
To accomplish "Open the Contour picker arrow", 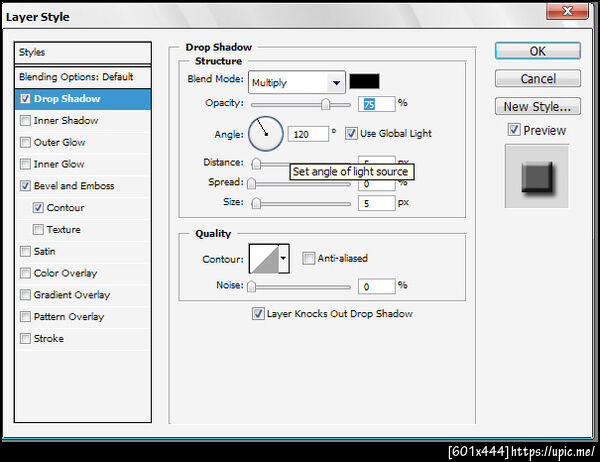I will coord(283,258).
